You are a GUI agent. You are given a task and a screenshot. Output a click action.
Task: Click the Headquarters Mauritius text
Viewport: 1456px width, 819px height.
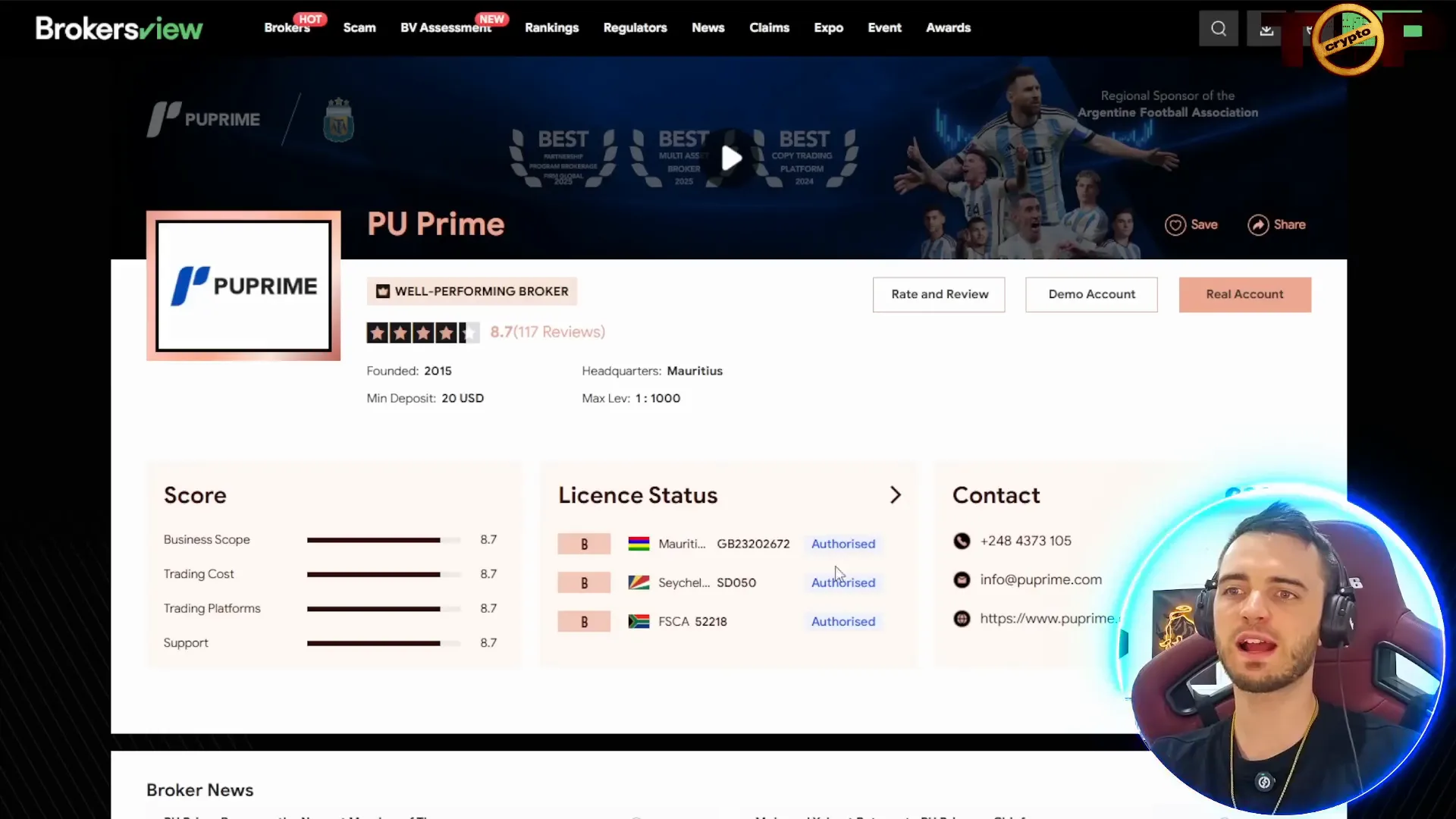point(652,371)
